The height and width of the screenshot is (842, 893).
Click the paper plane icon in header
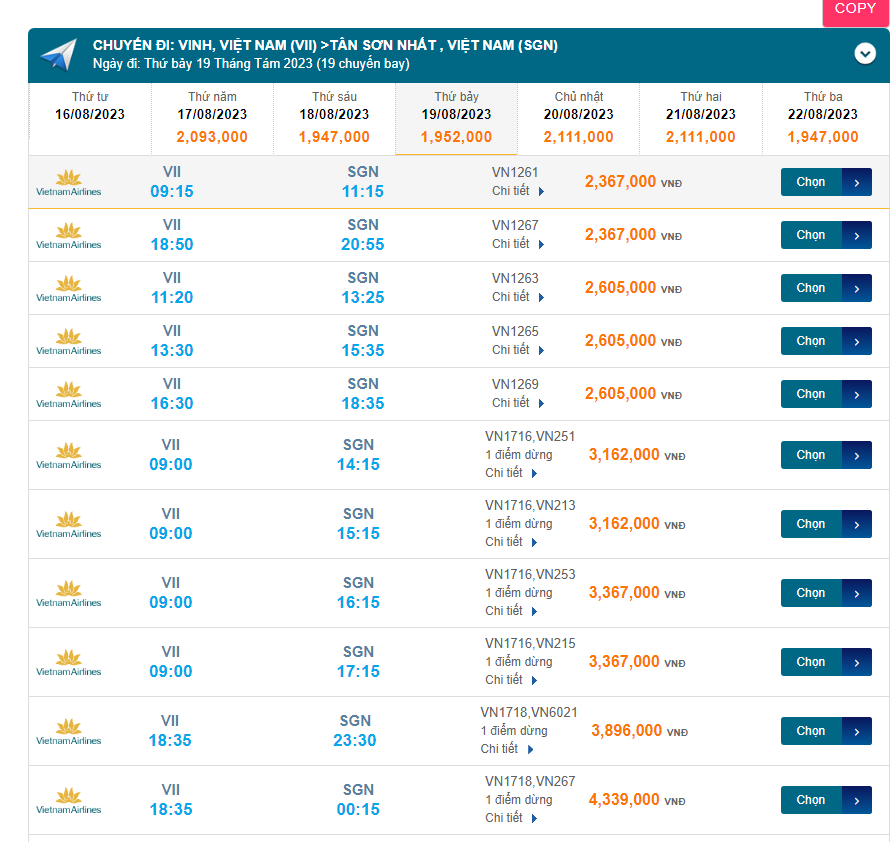[x=57, y=54]
